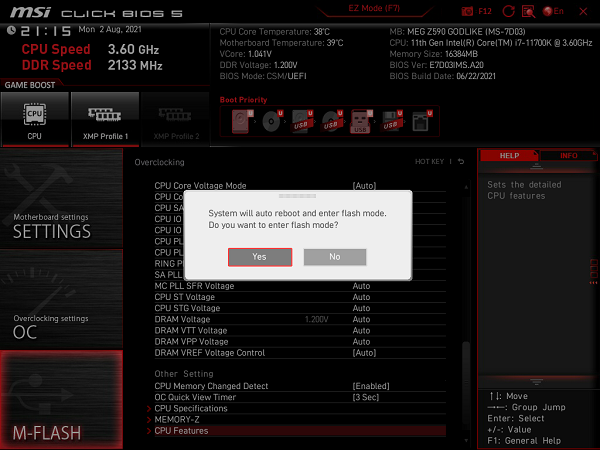Screen dimensions: 600x450
Task: Expand the MEMORY-Z submenu
Action: (x=177, y=419)
